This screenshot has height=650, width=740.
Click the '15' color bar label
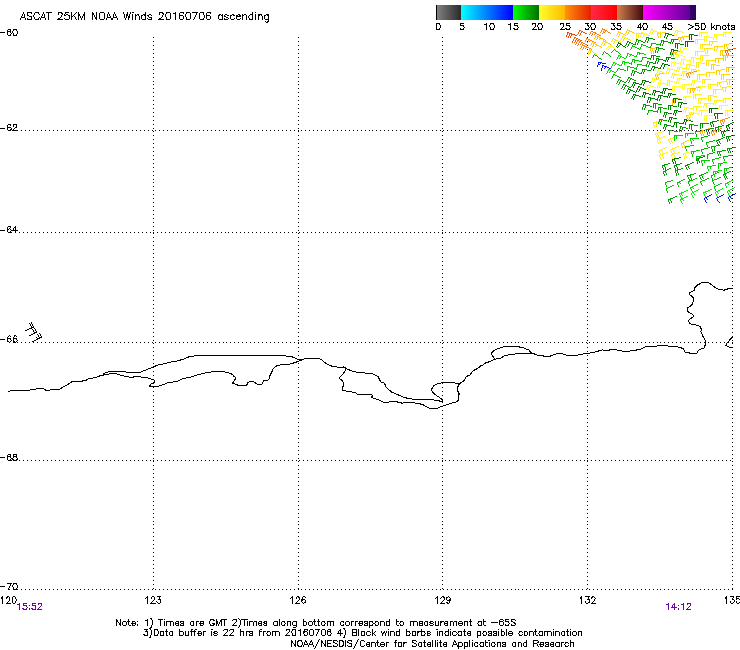point(513,27)
